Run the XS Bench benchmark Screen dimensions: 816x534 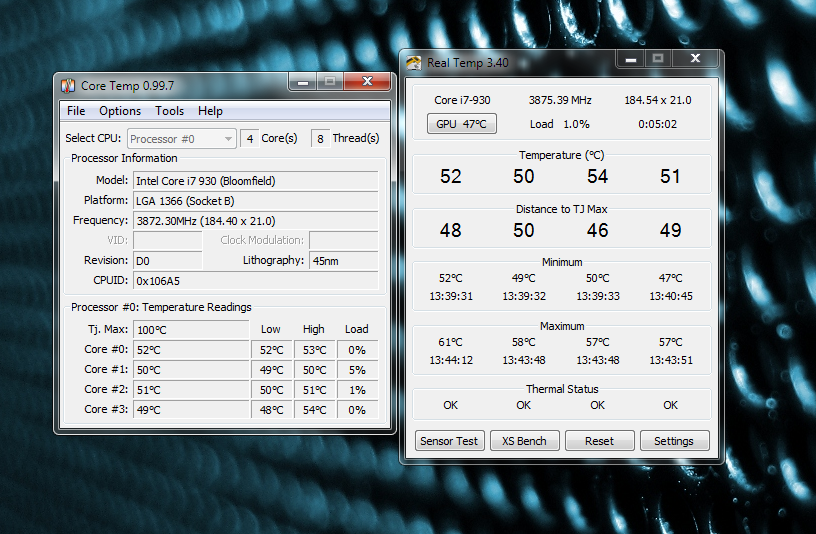tap(524, 441)
